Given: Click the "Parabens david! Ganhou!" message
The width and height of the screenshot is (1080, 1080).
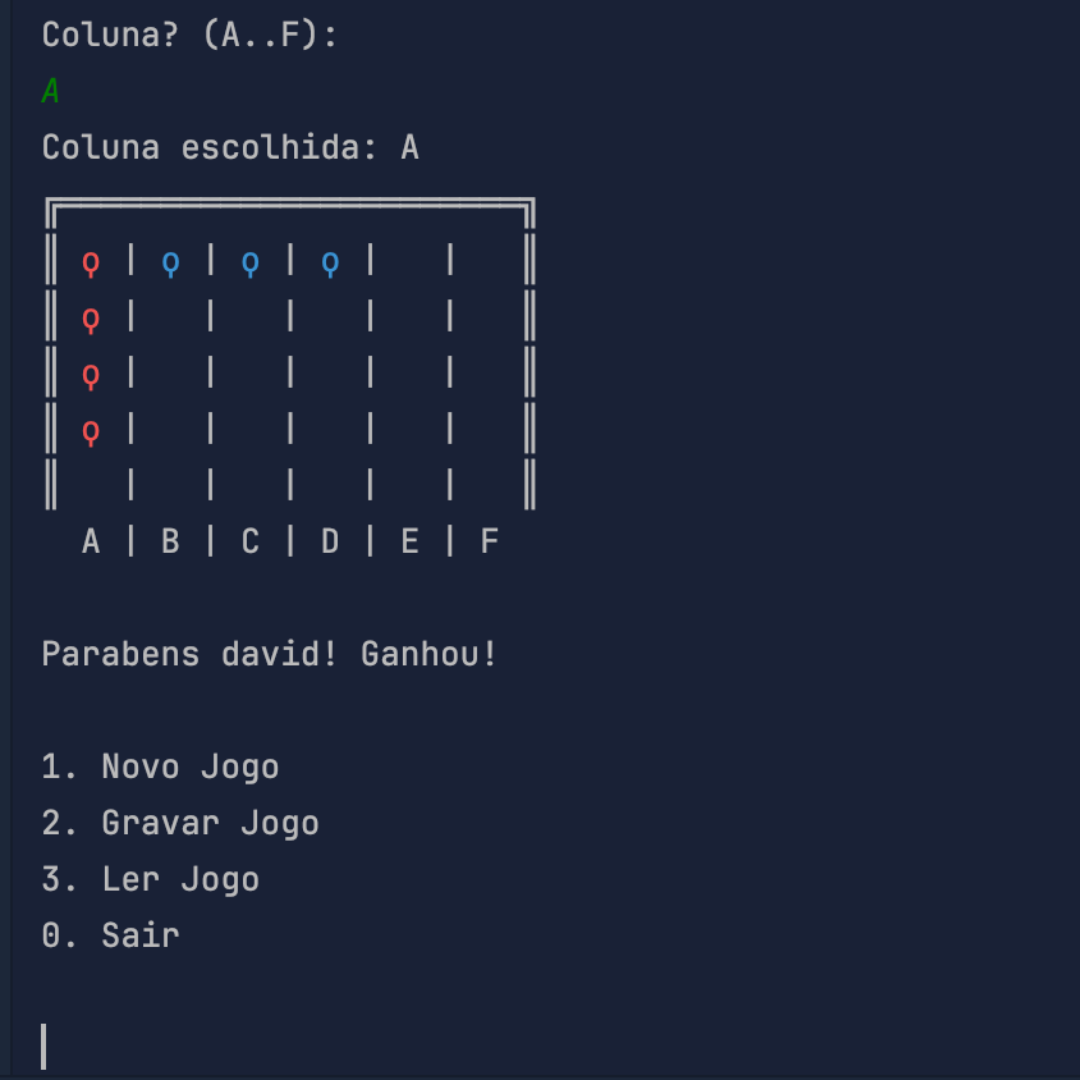Looking at the screenshot, I should click(269, 655).
